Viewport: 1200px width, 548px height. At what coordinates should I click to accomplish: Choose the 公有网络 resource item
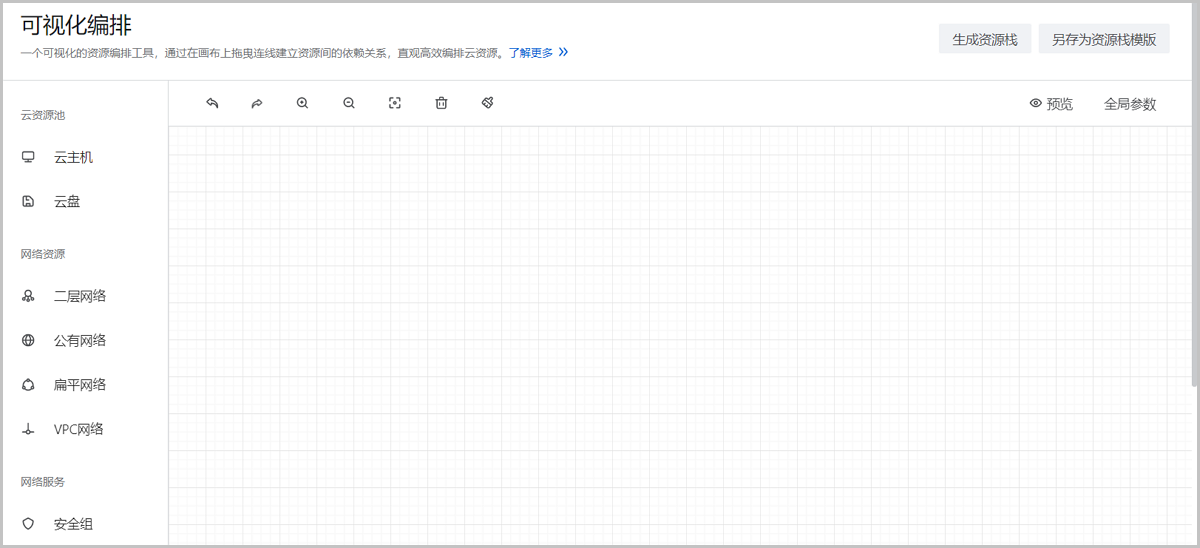80,340
